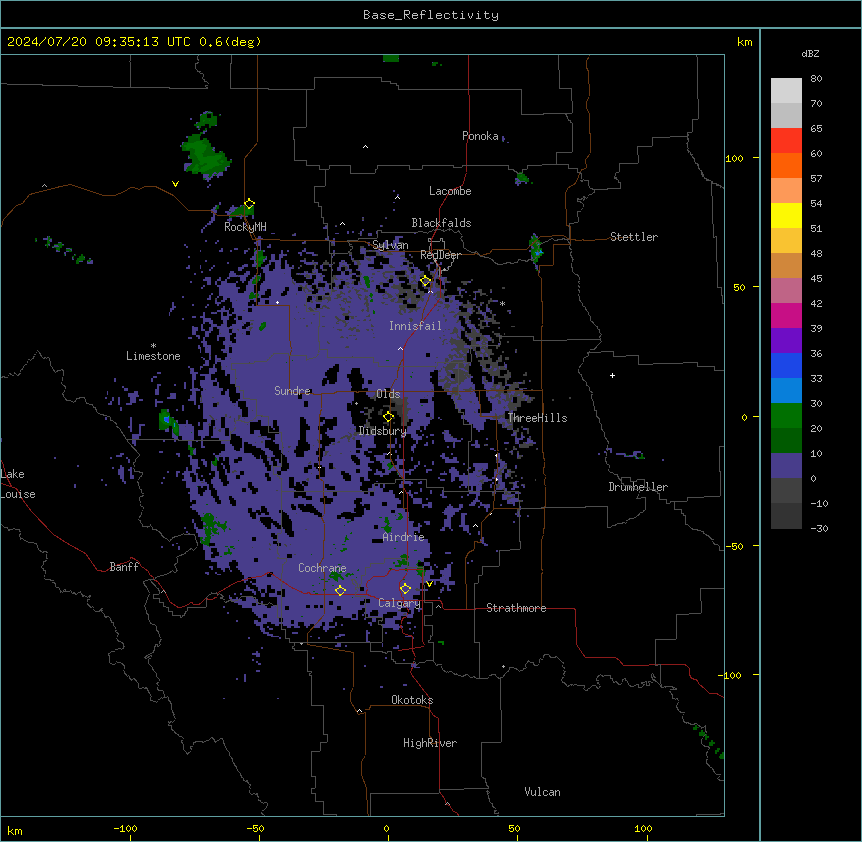
Task: Click the Lacombe city label
Action: point(450,191)
